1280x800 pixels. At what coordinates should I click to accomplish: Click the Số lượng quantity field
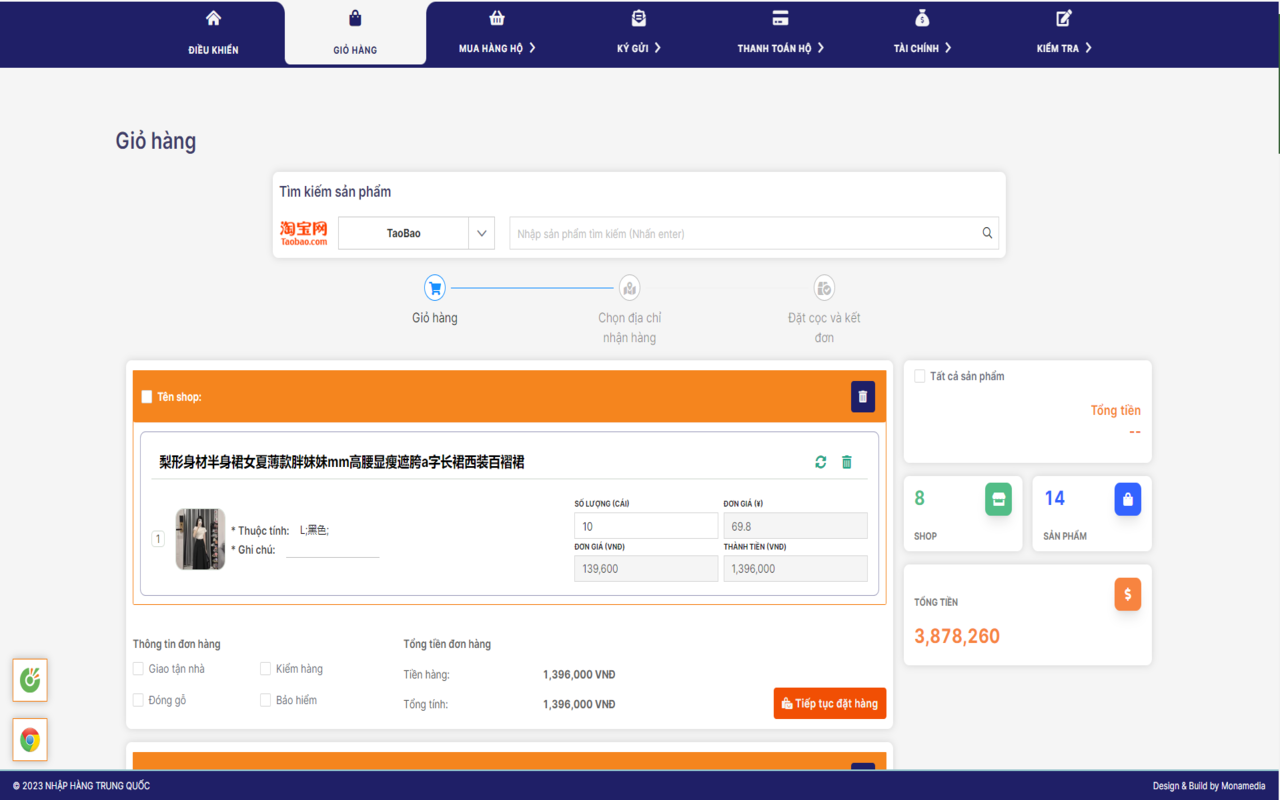[646, 526]
